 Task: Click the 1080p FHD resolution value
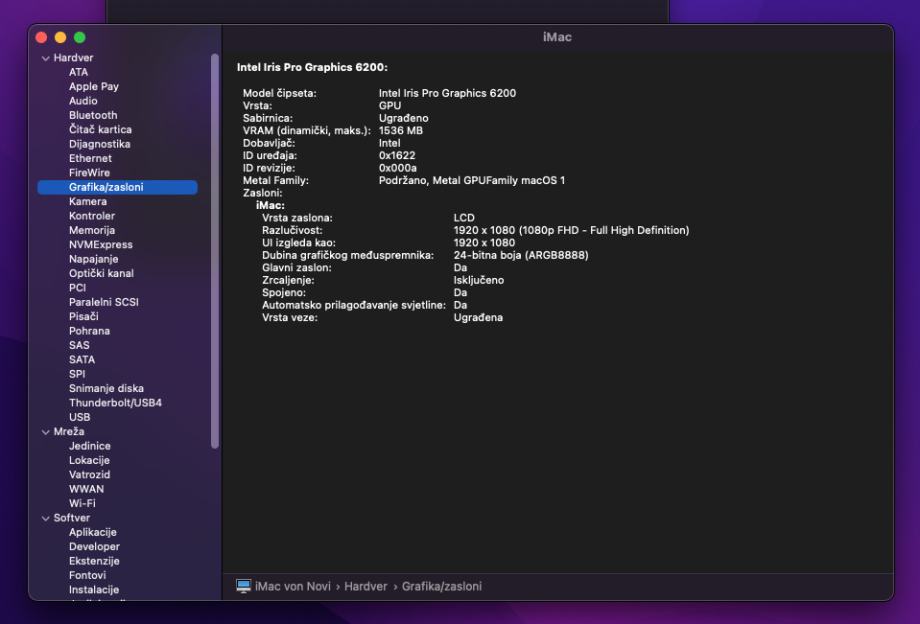(x=571, y=230)
